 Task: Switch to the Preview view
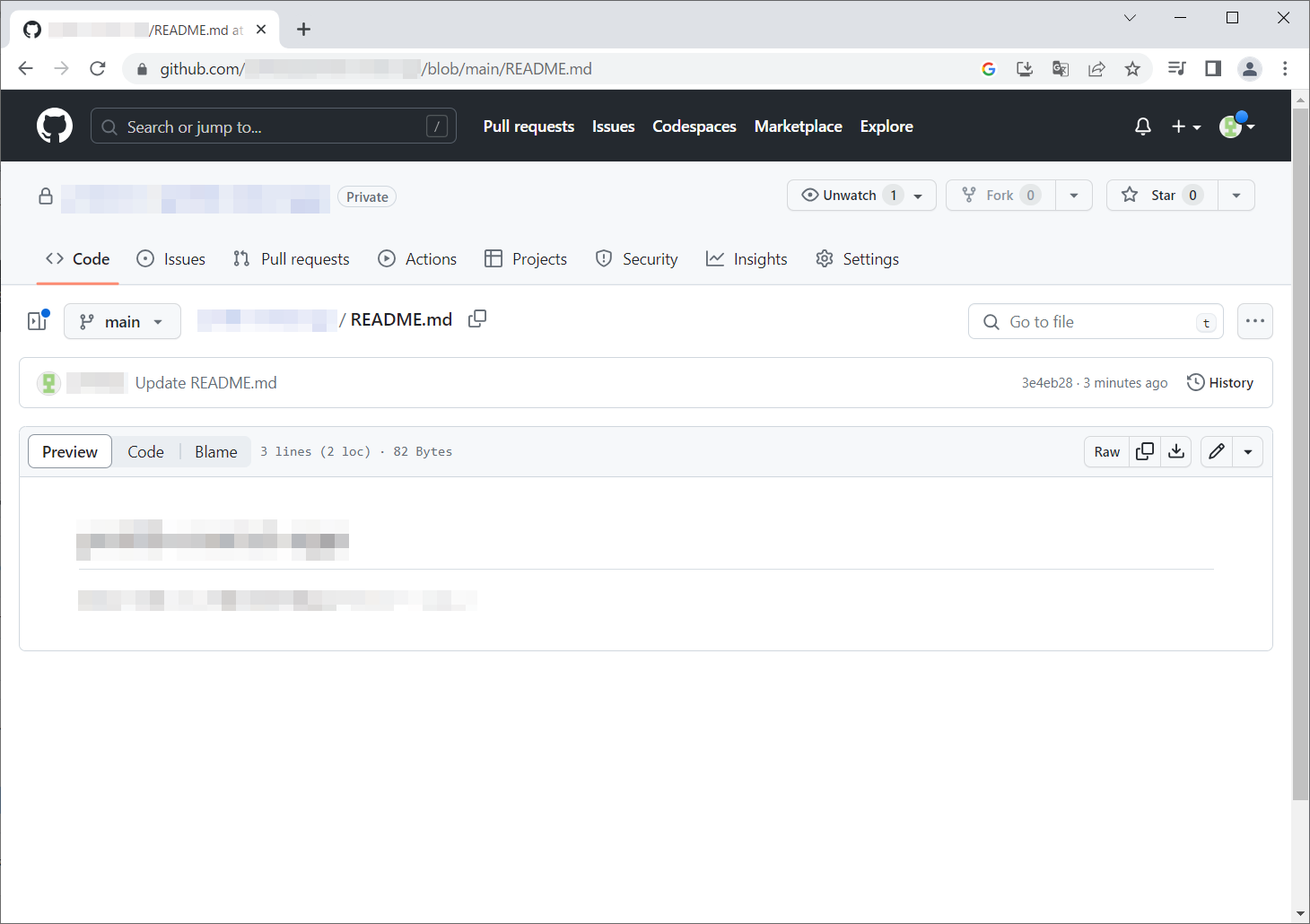[x=70, y=452]
